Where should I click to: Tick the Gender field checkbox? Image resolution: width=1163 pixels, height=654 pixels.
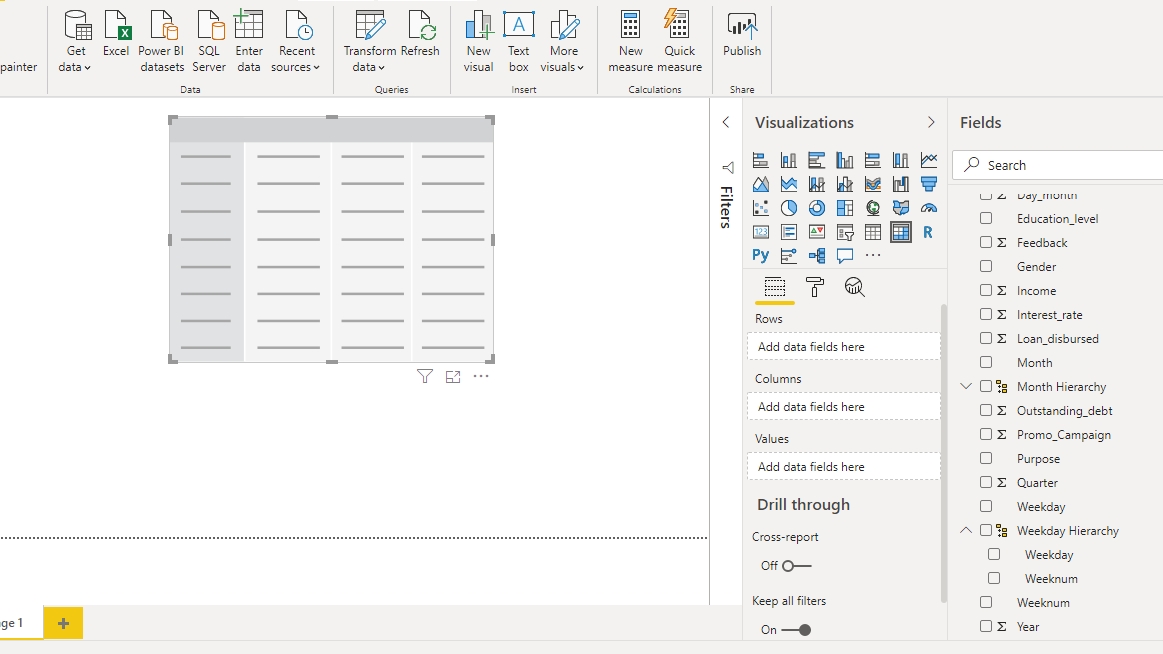pyautogui.click(x=986, y=267)
